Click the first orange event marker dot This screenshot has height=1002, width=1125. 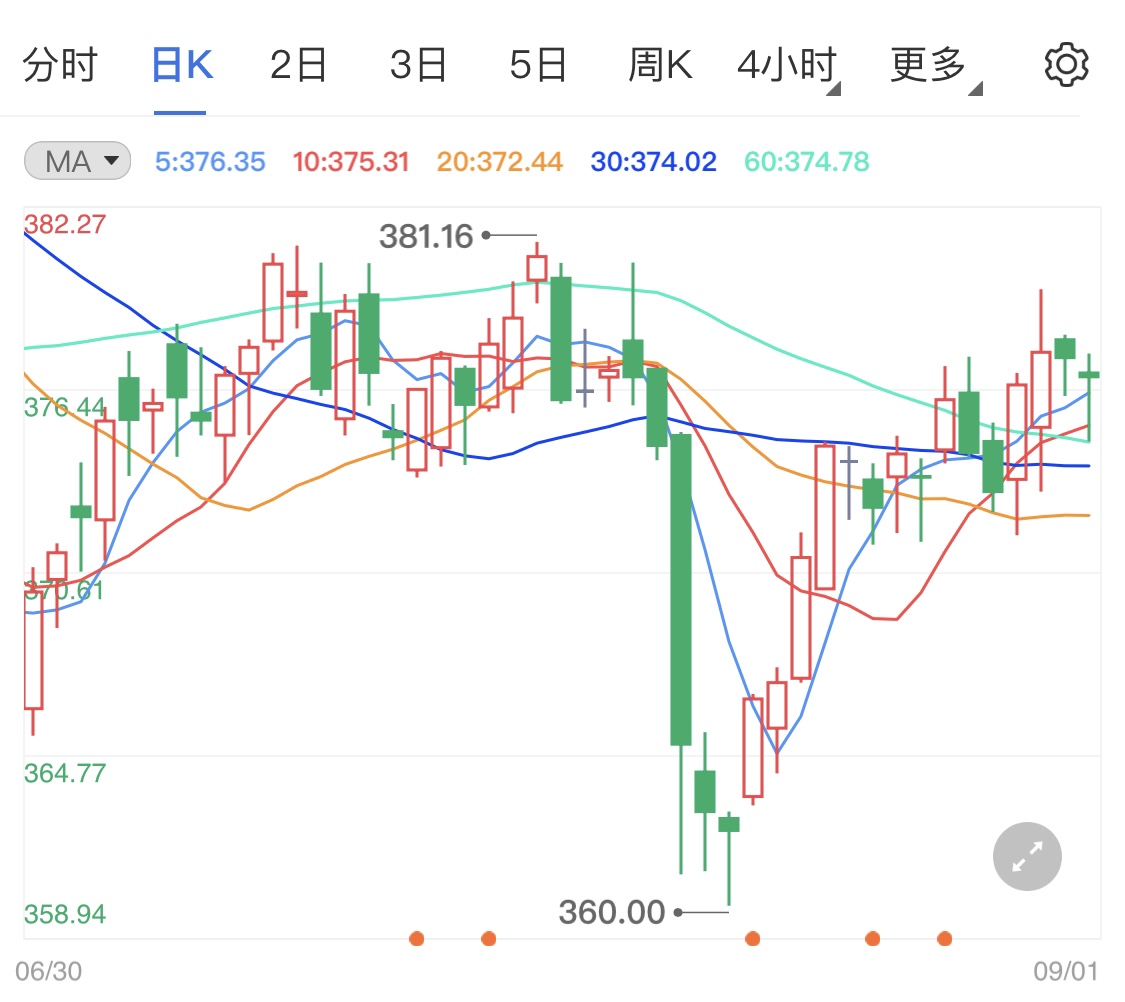[416, 938]
